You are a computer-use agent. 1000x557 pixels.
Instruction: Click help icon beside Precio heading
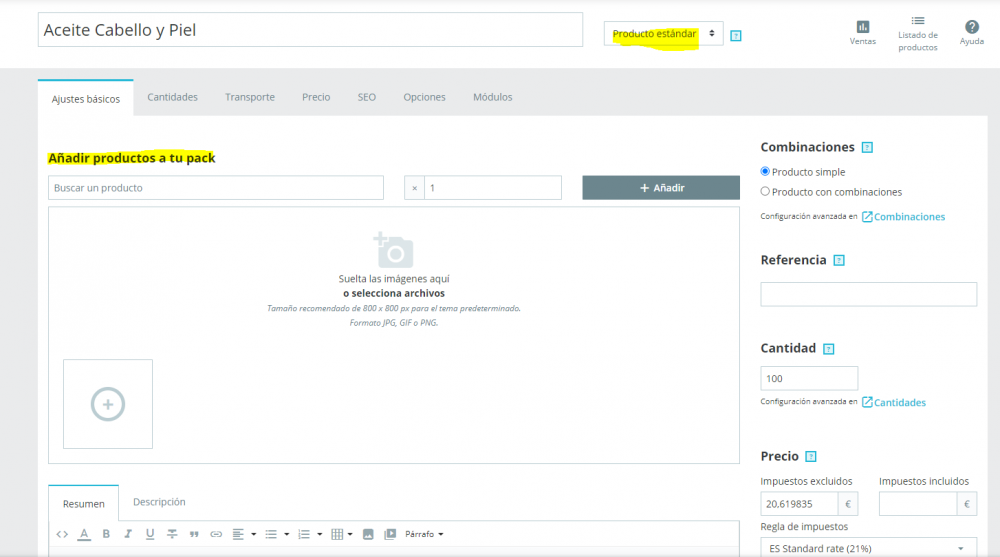pos(811,457)
